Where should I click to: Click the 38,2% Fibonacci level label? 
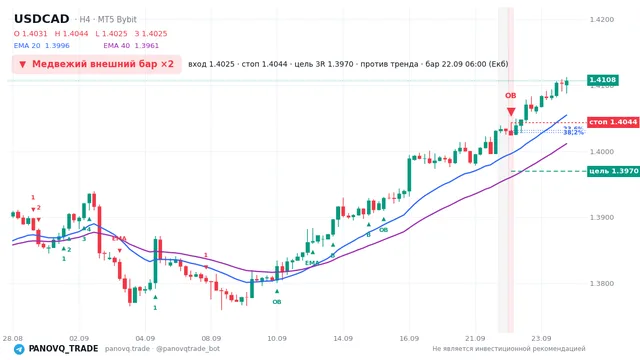(x=573, y=133)
